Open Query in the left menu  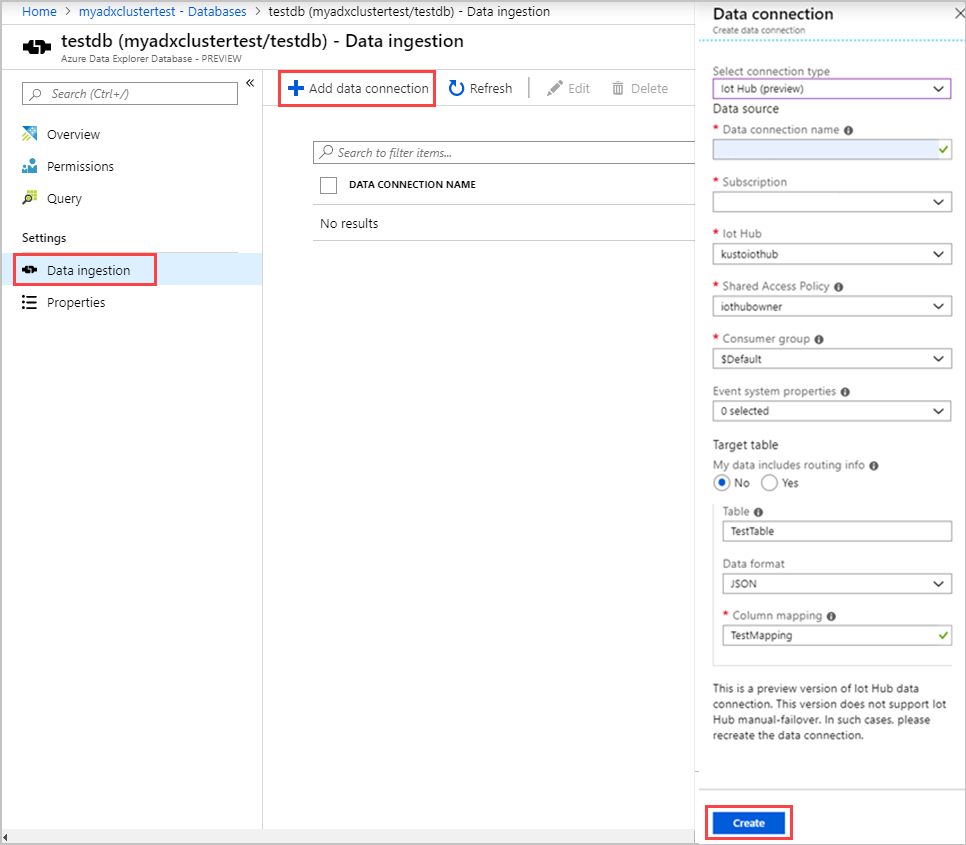[x=64, y=198]
